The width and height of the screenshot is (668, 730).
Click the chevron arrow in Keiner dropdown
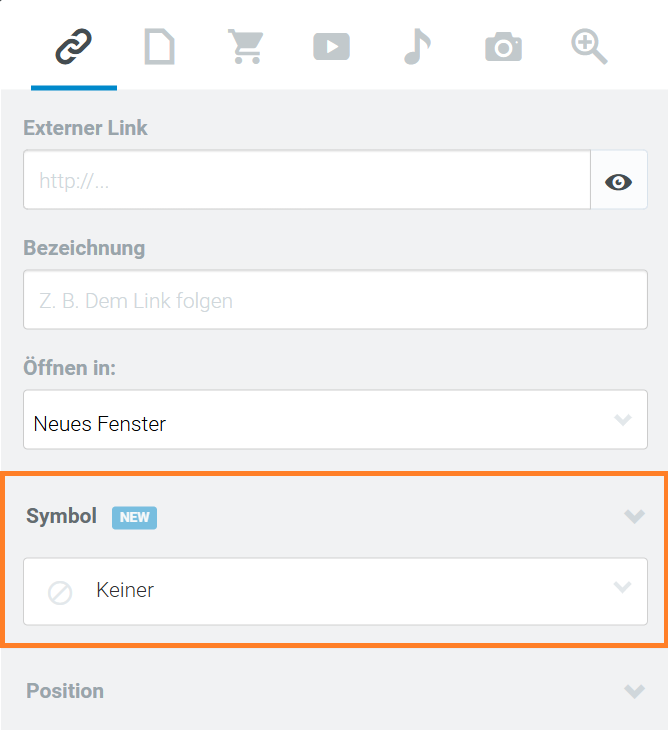(622, 587)
